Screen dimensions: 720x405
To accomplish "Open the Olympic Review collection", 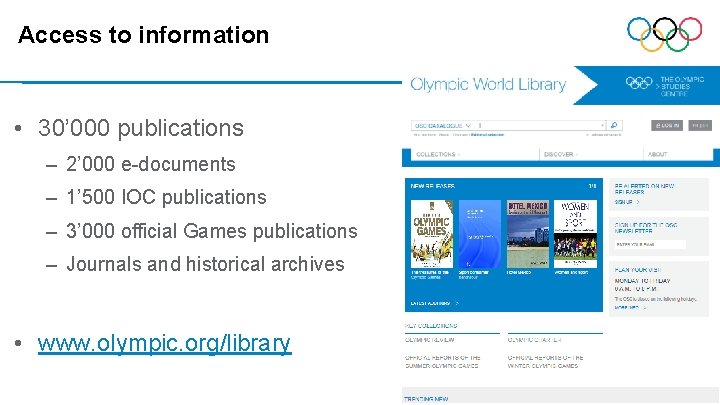I will click(x=430, y=340).
